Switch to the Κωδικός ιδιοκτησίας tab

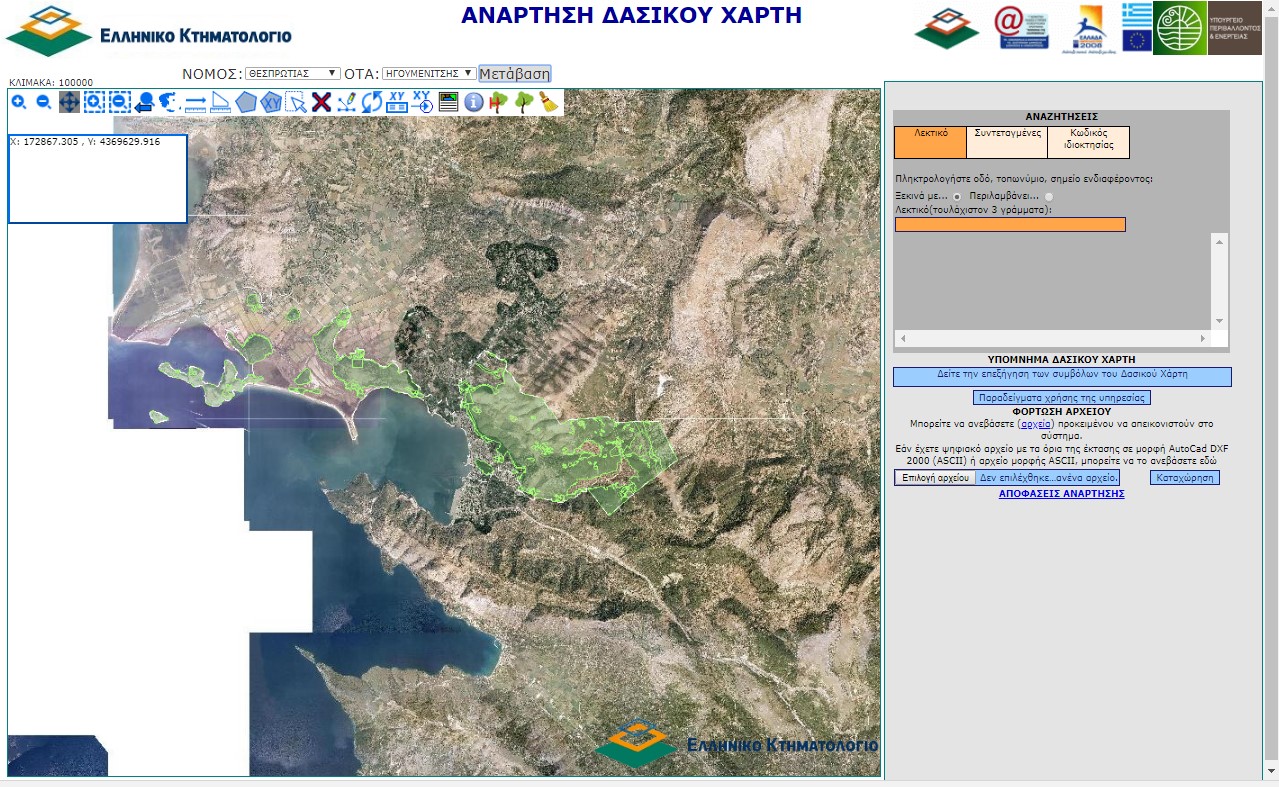[x=1089, y=142]
